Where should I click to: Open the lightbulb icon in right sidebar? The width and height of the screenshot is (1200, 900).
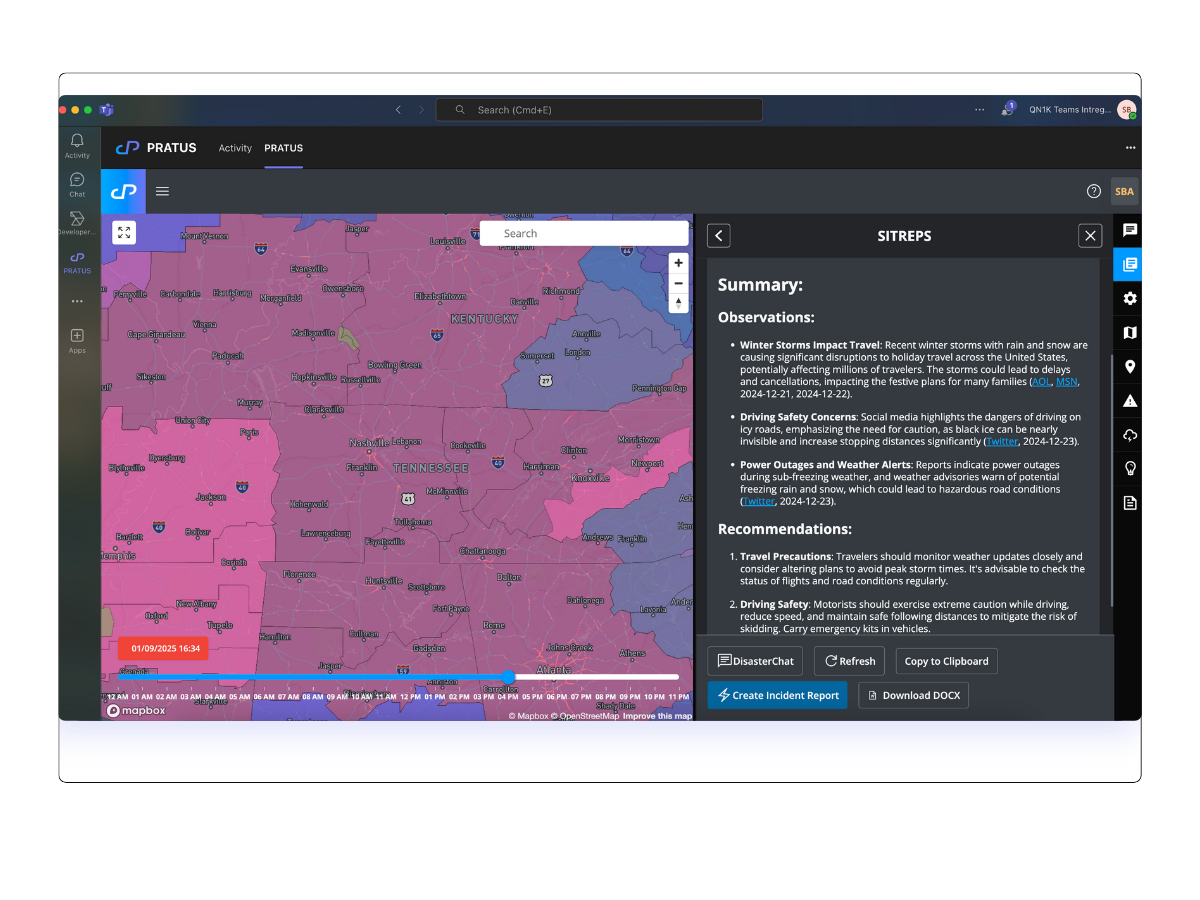1129,469
